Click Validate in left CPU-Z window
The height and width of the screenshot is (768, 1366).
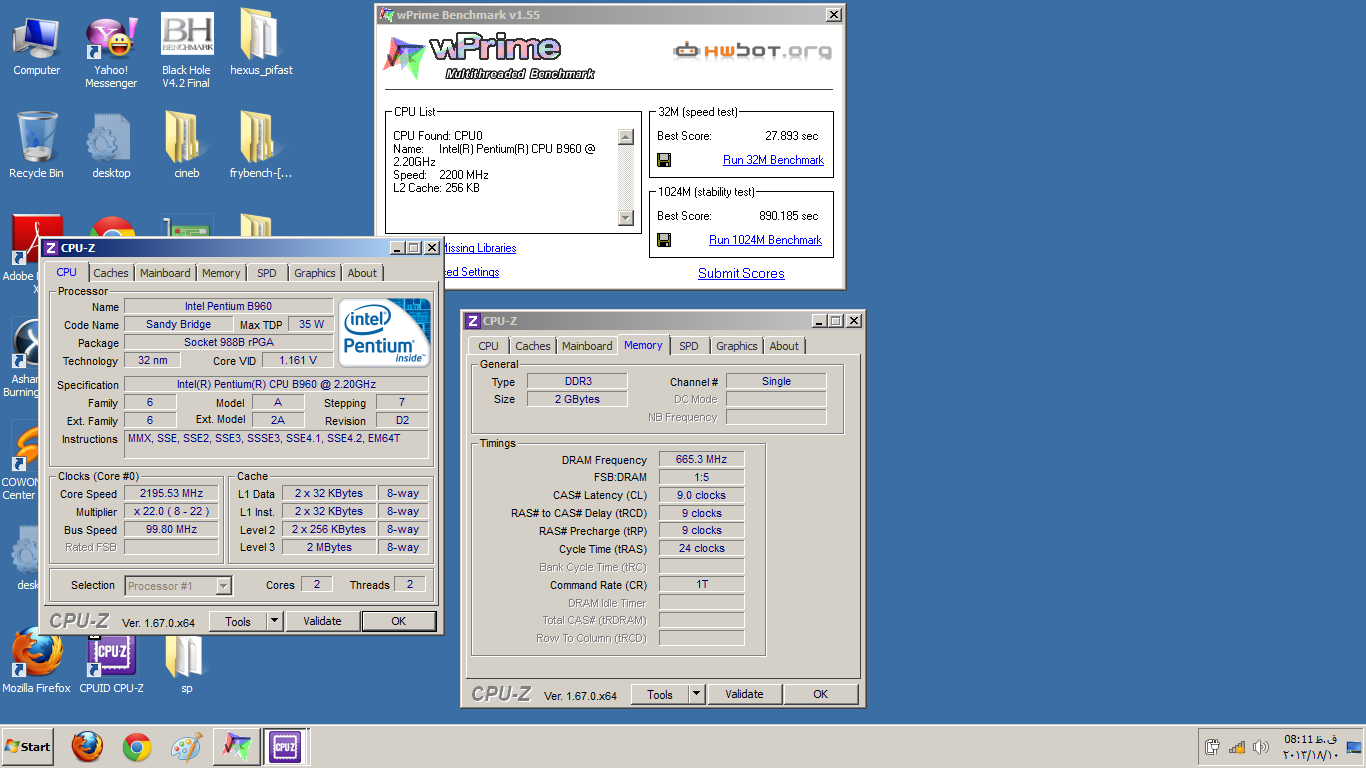pyautogui.click(x=322, y=621)
